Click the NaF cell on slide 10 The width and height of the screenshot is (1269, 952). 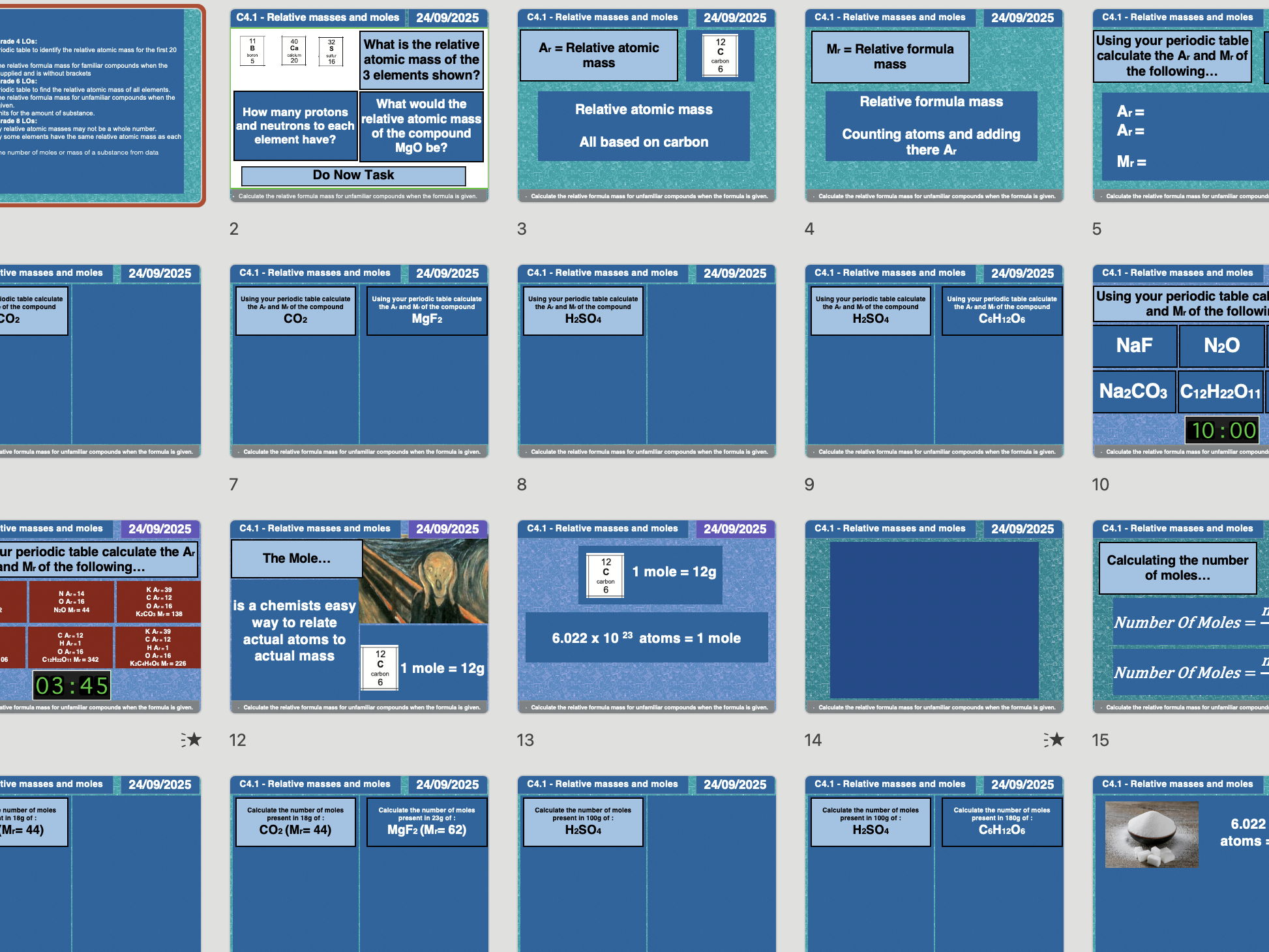[1134, 346]
